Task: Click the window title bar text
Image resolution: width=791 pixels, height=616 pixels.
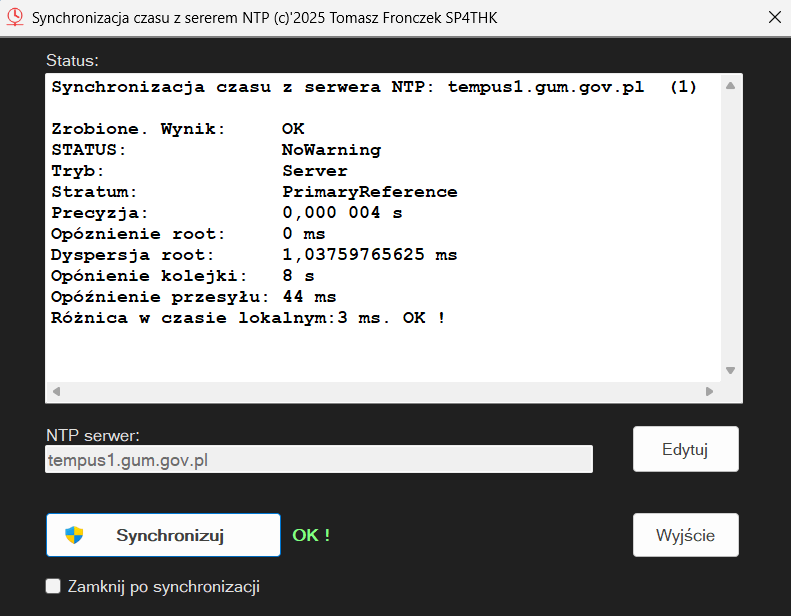Action: coord(265,18)
